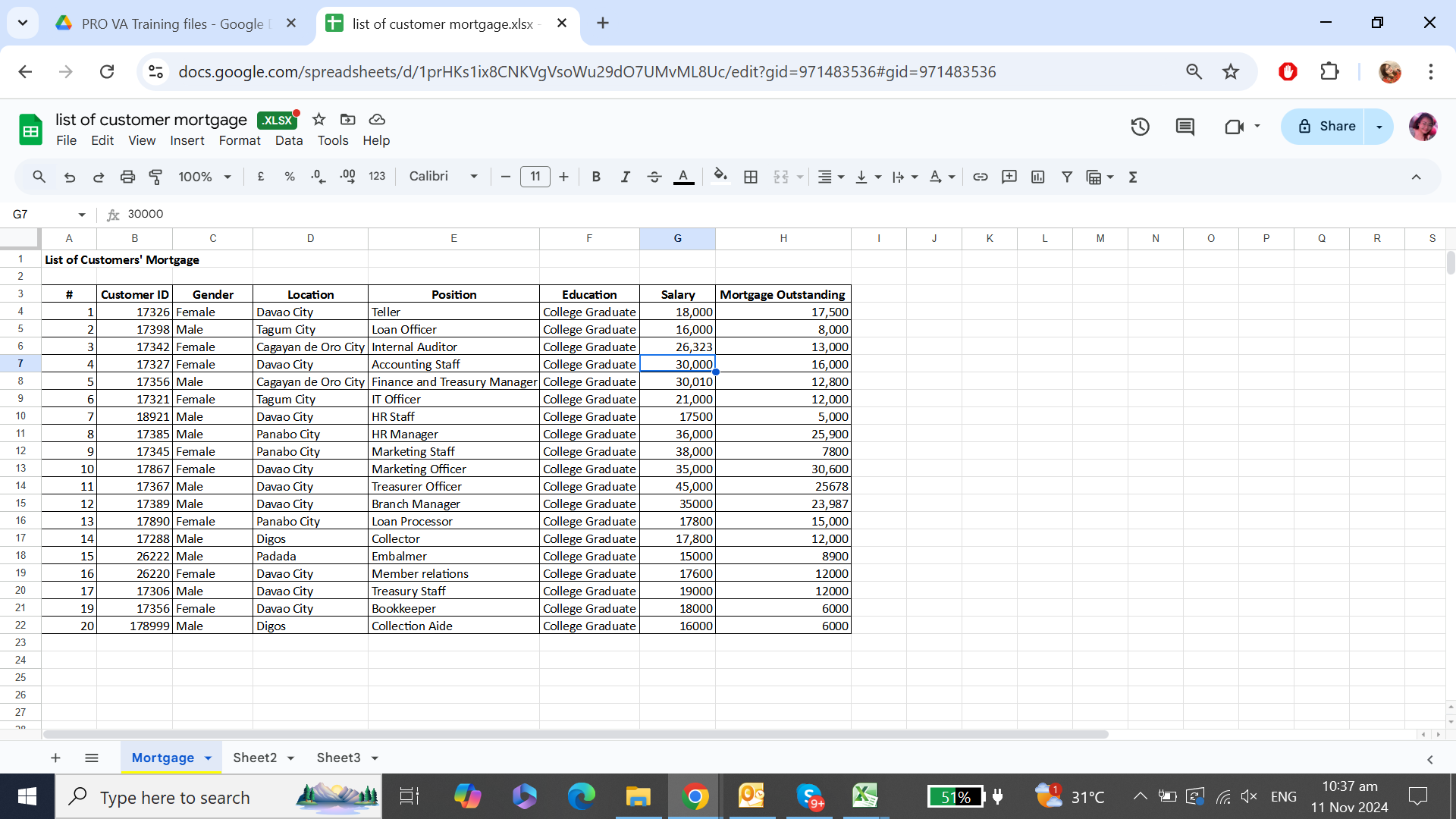This screenshot has height=819, width=1456.
Task: Click the insert link icon
Action: tap(980, 177)
